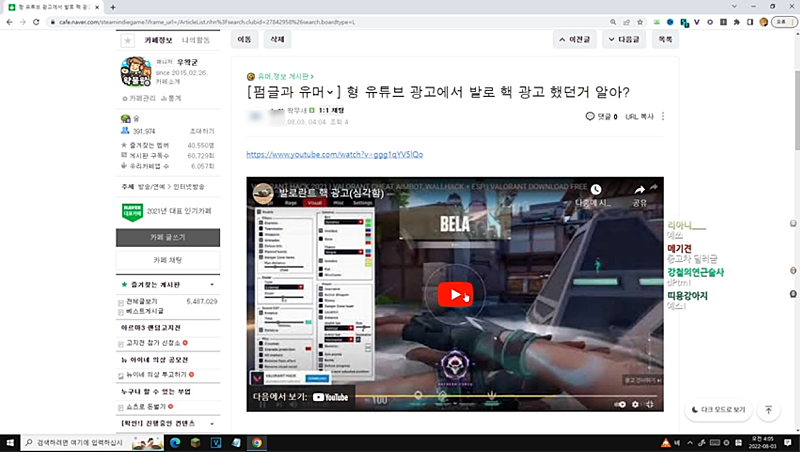
Task: Click the address bar URL
Action: point(207,22)
